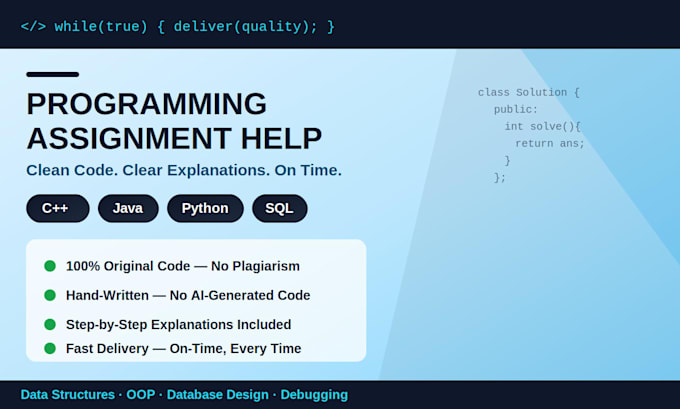Click 'Debugging' in the footer bar

314,395
